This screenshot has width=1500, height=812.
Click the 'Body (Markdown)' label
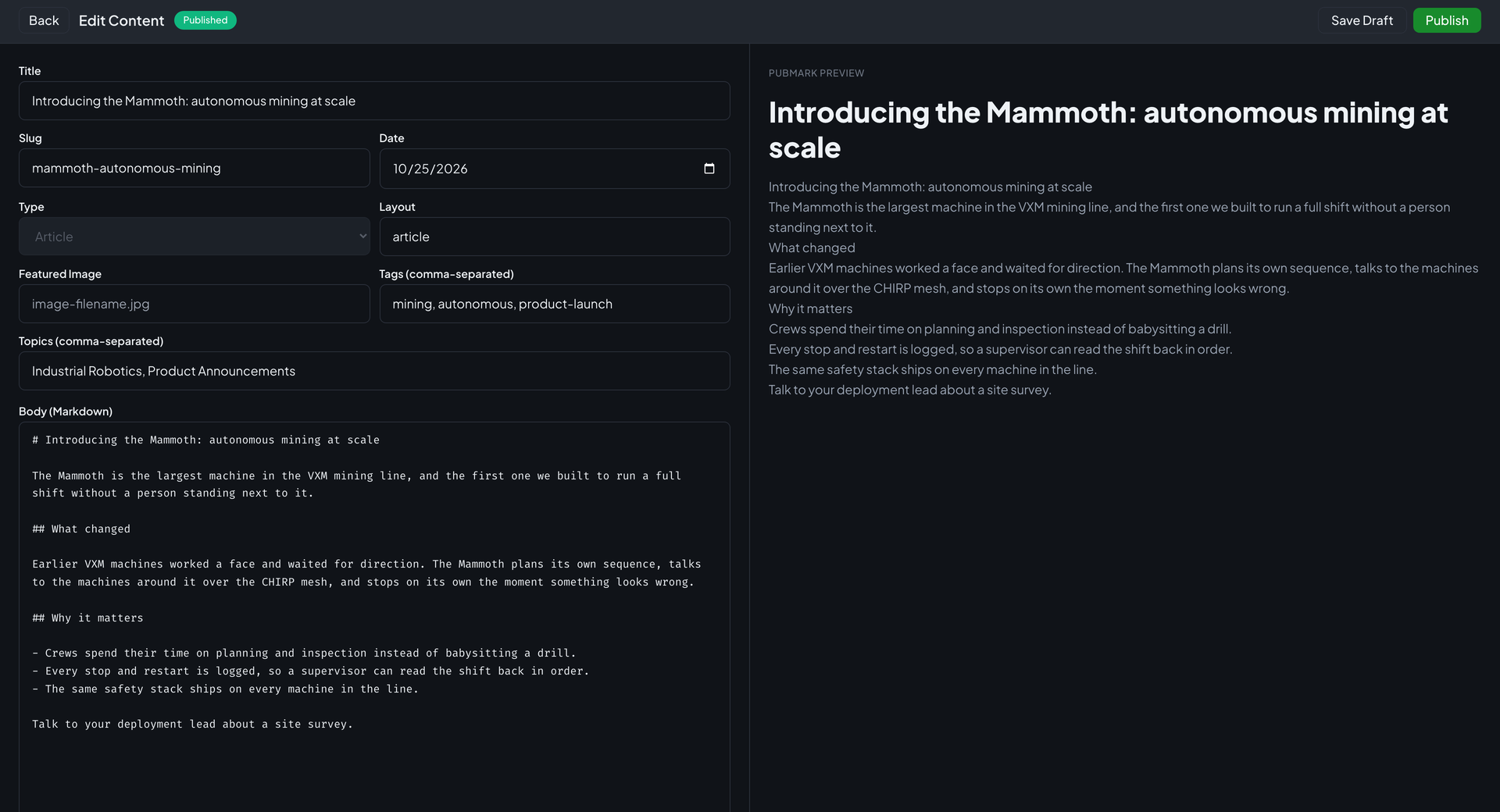(x=66, y=411)
